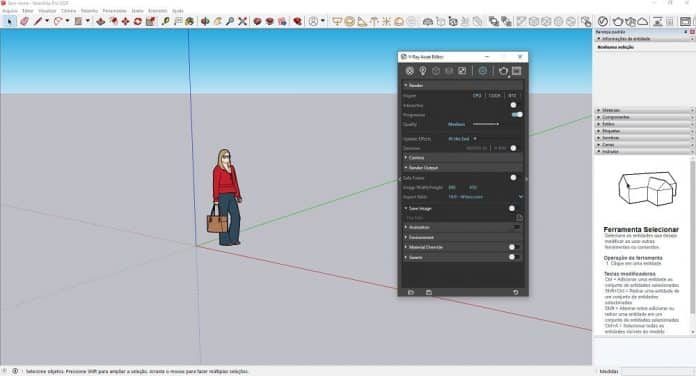Activate the Move tool
This screenshot has height=376, width=696.
pyautogui.click(x=126, y=21)
